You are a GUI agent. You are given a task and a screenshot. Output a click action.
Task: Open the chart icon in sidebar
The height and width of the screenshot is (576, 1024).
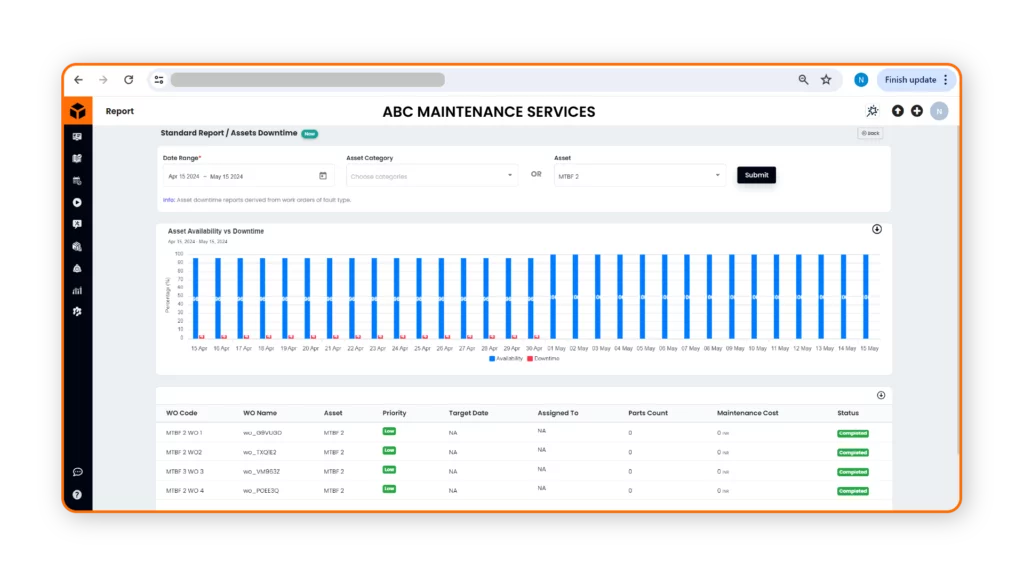click(x=77, y=290)
